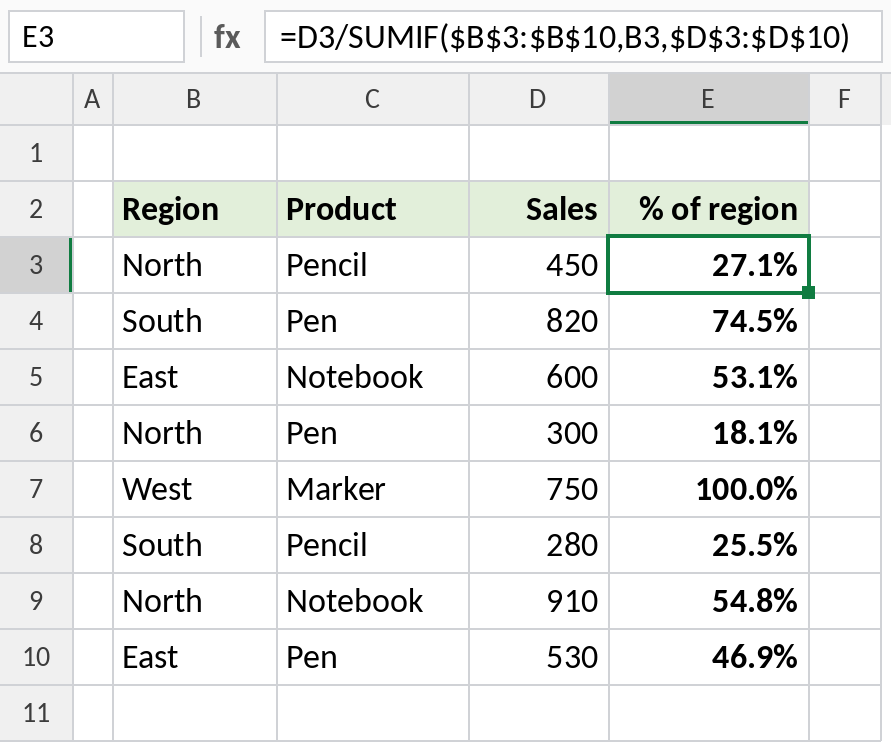The width and height of the screenshot is (892, 742).
Task: Click cell with 27.1% value
Action: click(709, 265)
